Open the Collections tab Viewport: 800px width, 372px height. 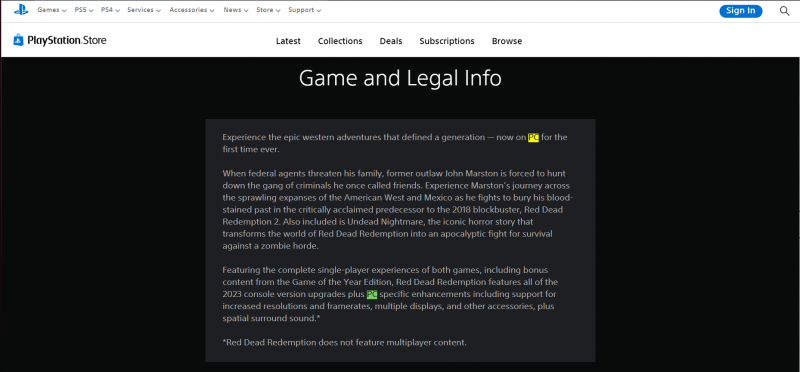tap(340, 41)
